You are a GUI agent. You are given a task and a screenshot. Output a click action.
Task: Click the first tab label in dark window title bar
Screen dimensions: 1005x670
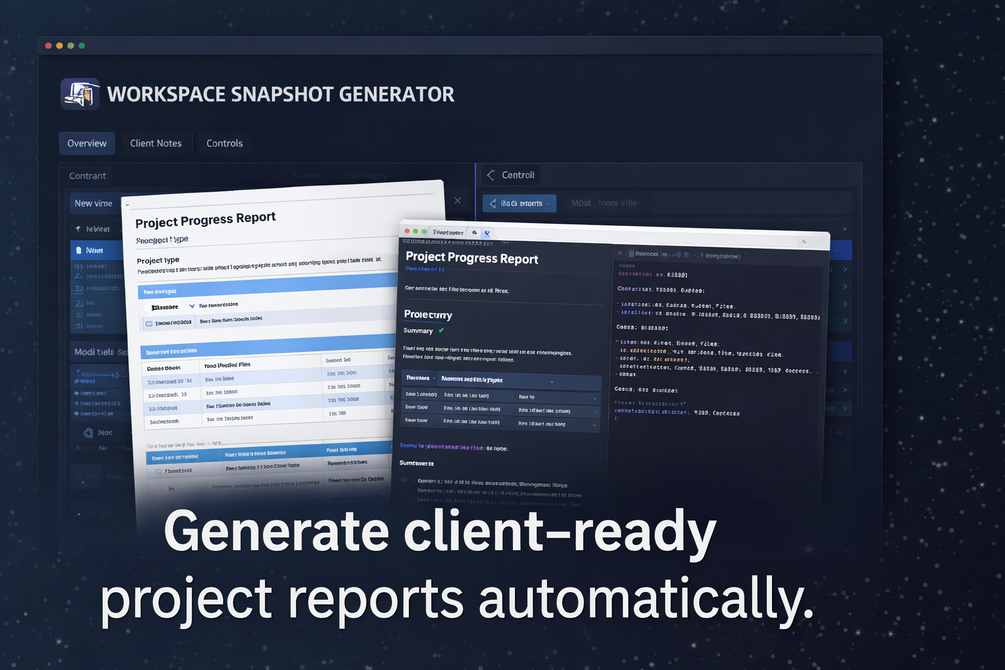pyautogui.click(x=447, y=233)
